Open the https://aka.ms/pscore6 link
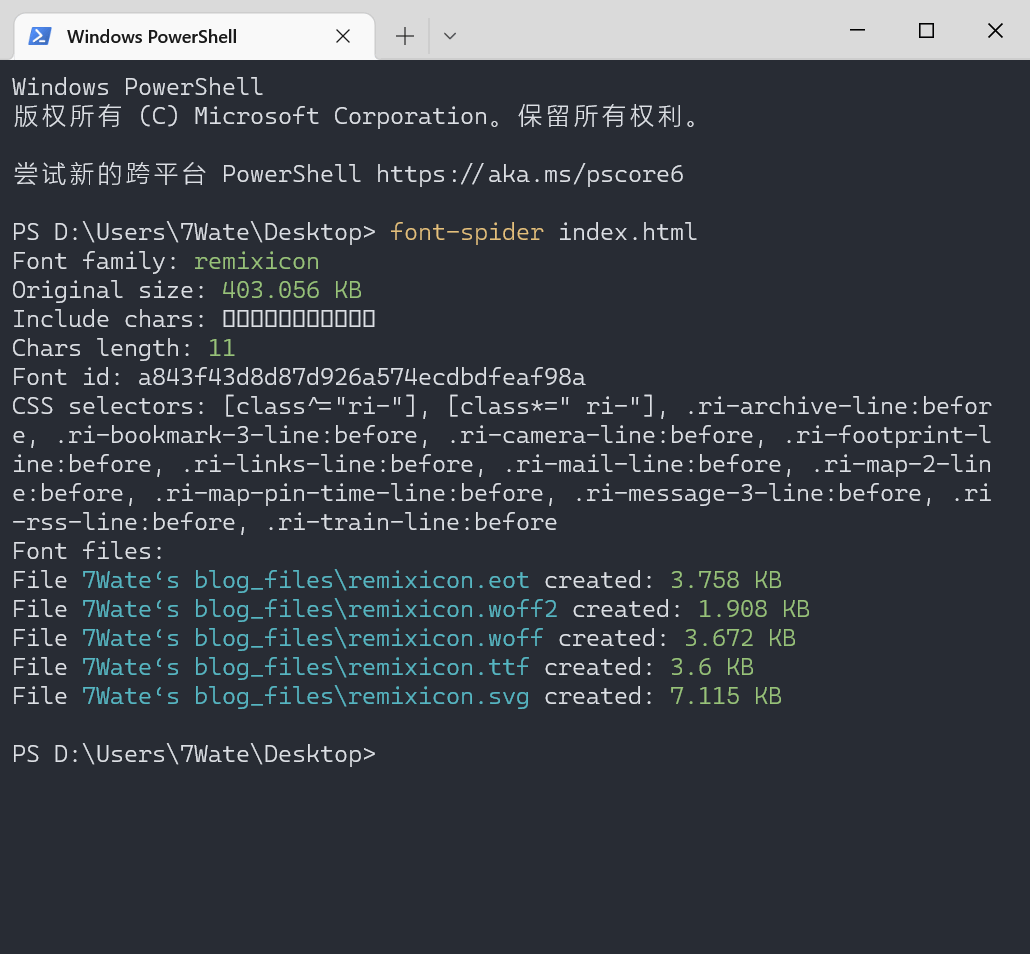 pyautogui.click(x=530, y=174)
